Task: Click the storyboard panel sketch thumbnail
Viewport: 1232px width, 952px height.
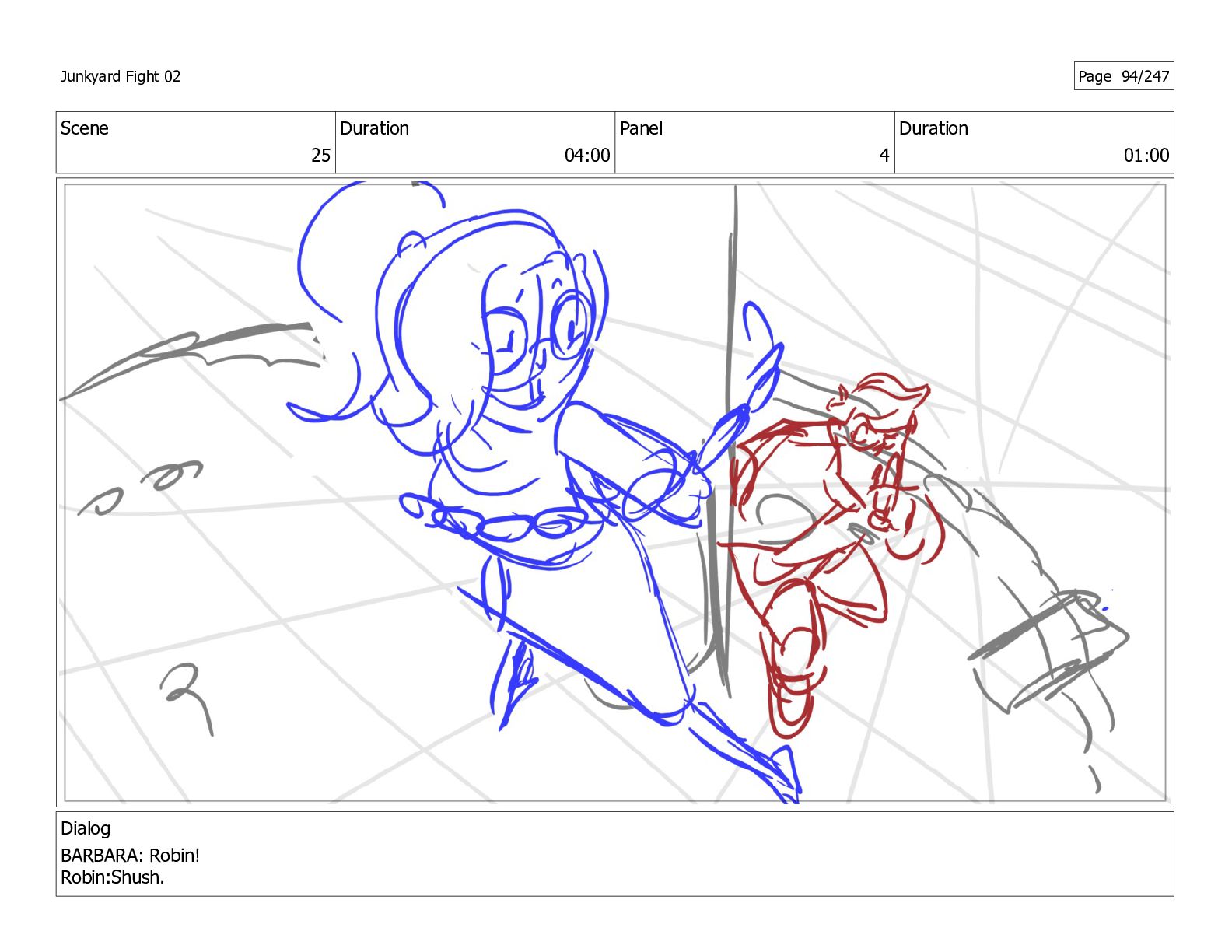Action: pos(614,492)
